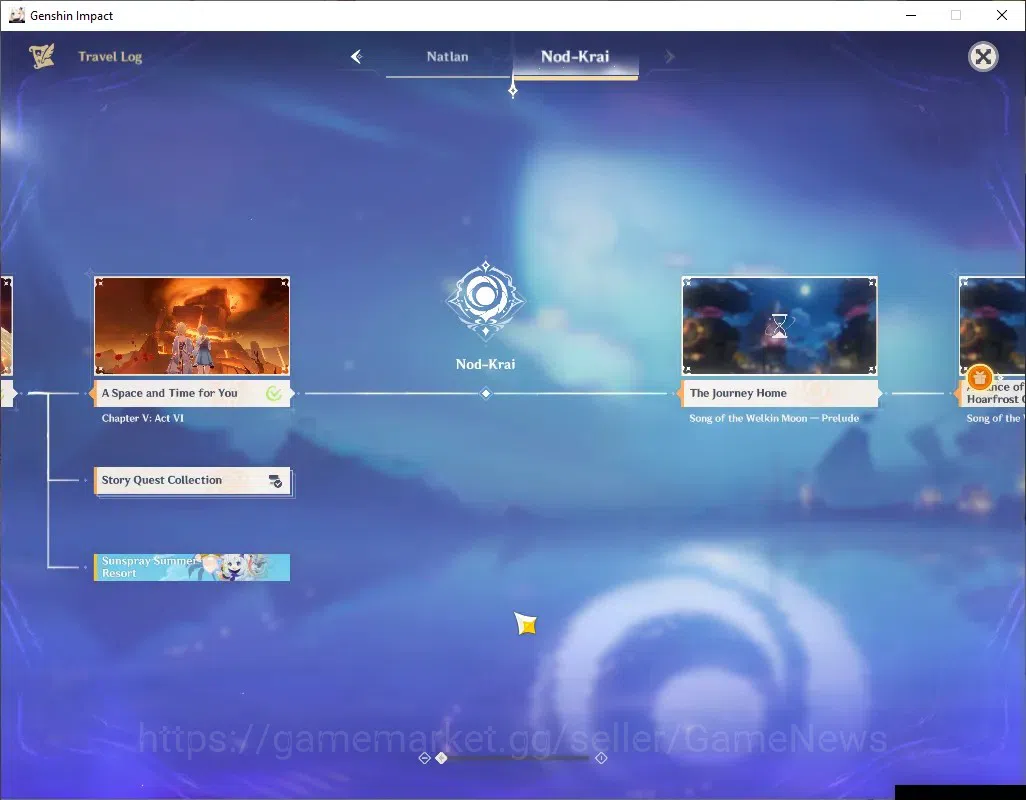Switch to the Natlan tab
This screenshot has height=800, width=1026.
448,57
